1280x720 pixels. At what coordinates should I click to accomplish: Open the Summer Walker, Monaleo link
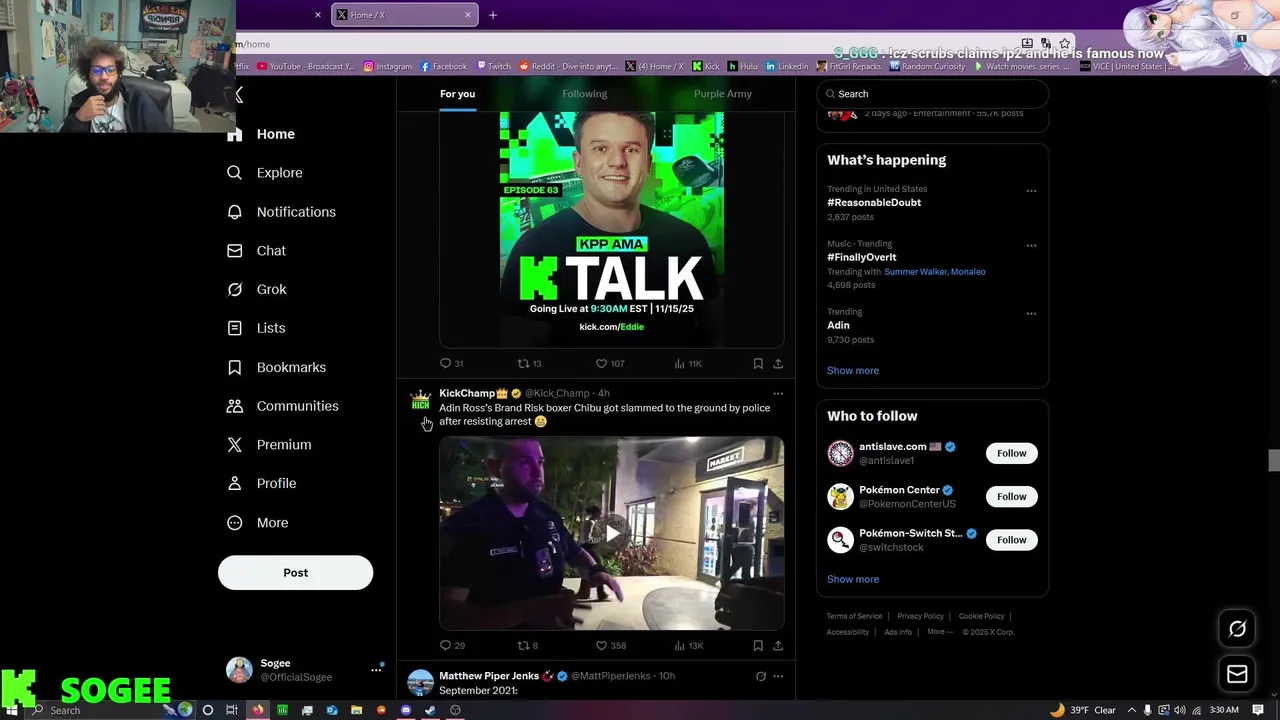pyautogui.click(x=934, y=272)
